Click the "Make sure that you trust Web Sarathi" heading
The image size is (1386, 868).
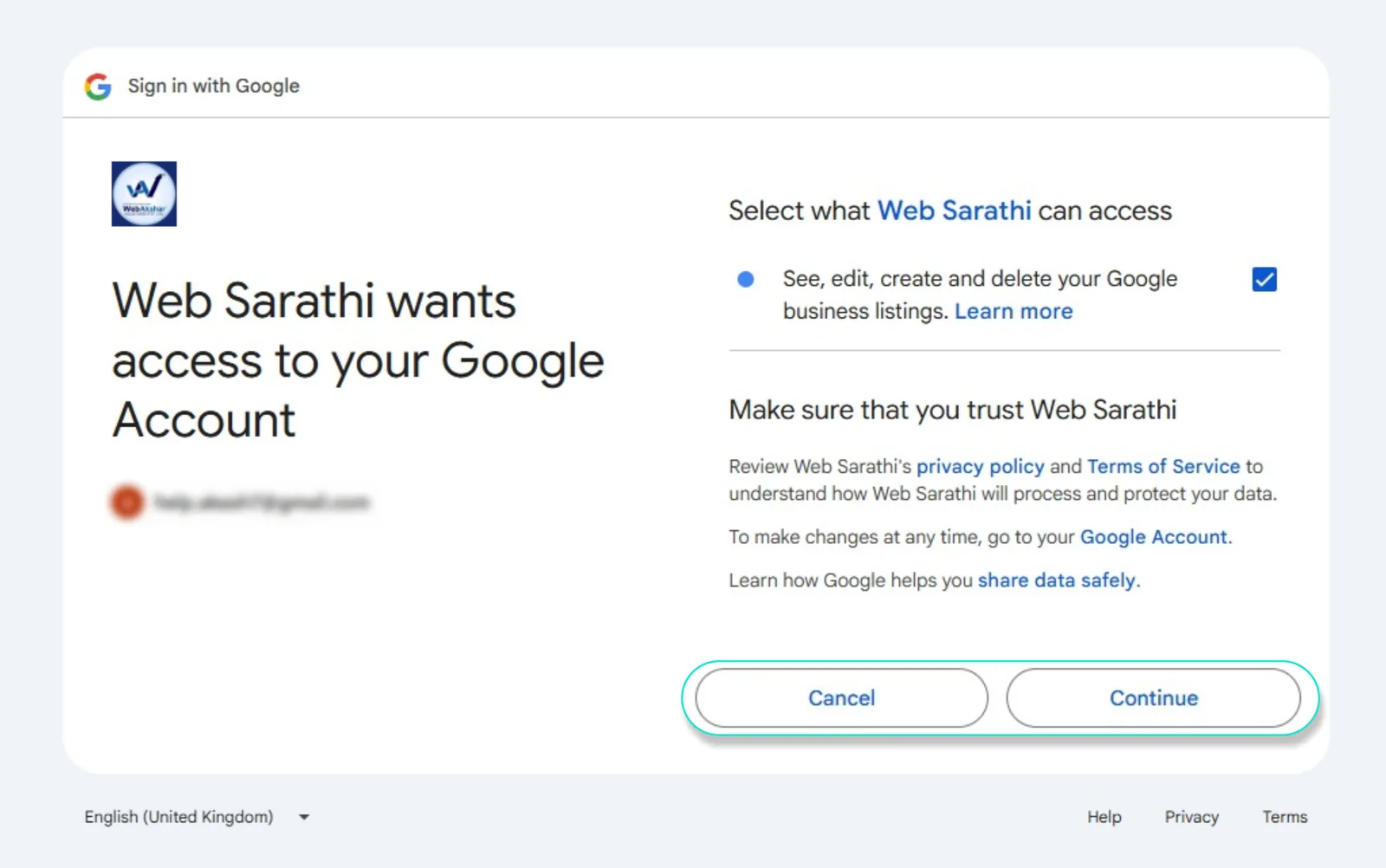tap(952, 410)
